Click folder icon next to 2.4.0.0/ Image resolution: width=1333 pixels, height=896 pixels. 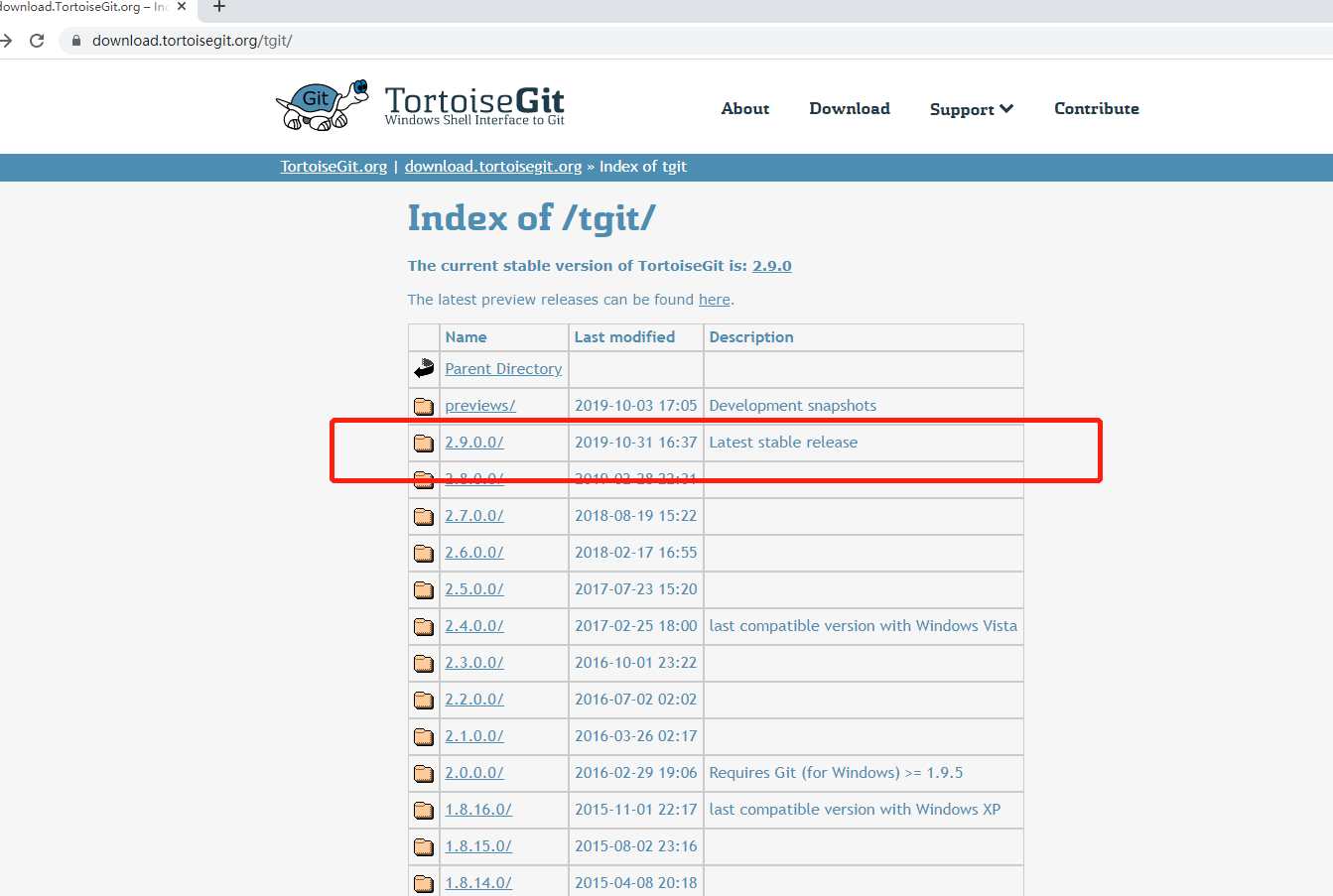424,626
